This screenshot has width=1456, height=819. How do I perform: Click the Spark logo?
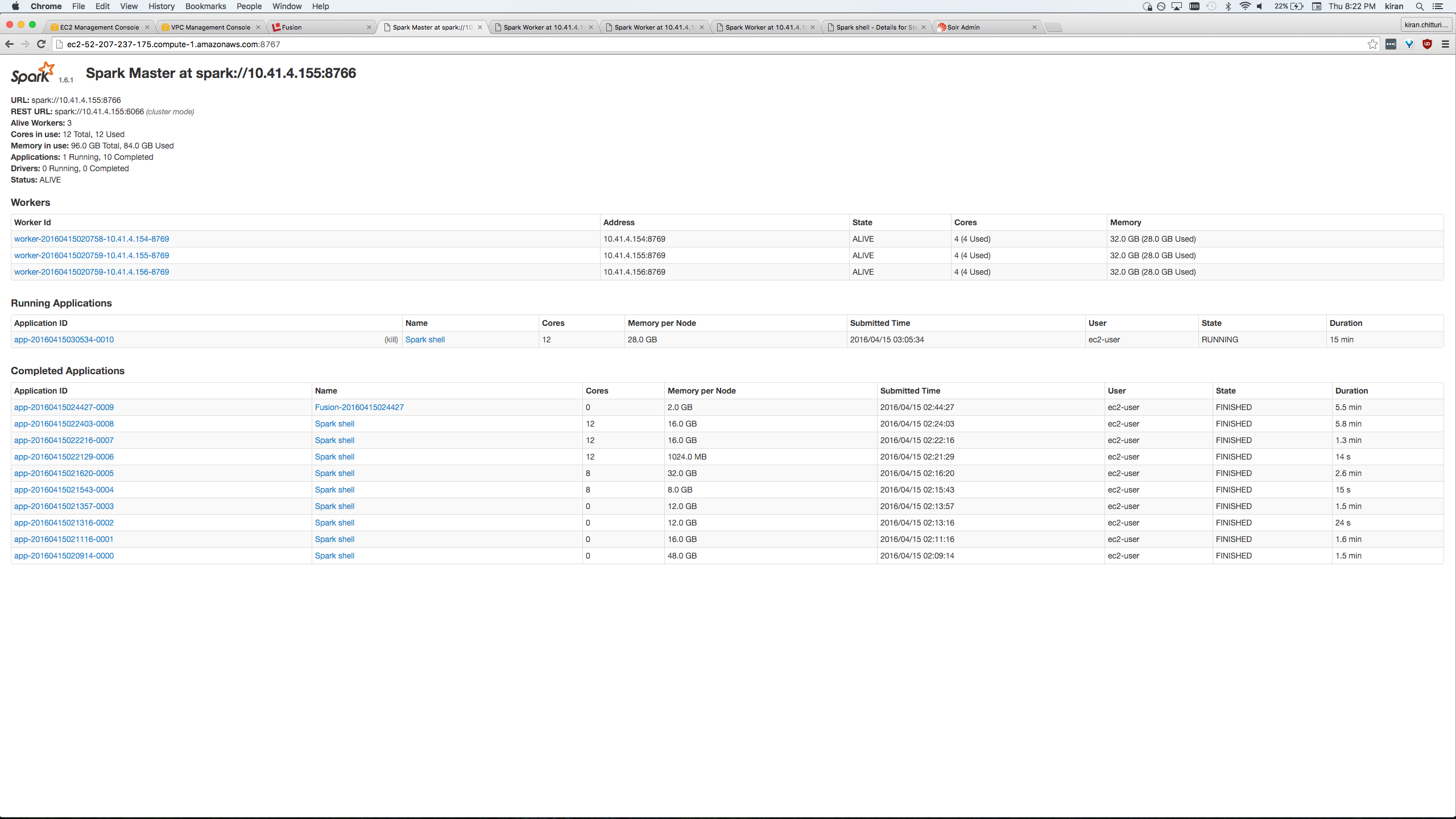coord(33,73)
